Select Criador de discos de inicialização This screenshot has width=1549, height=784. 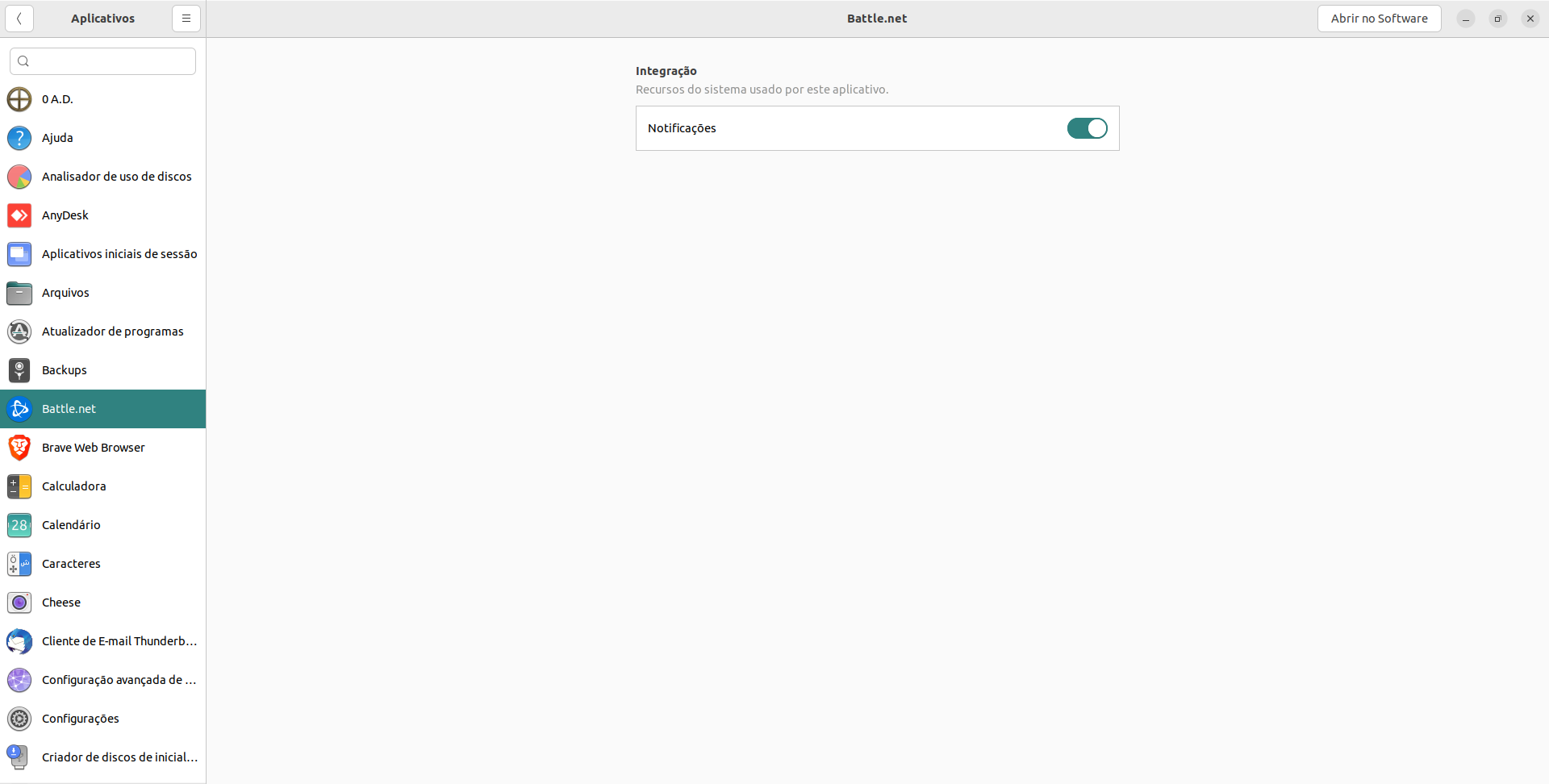coord(103,757)
